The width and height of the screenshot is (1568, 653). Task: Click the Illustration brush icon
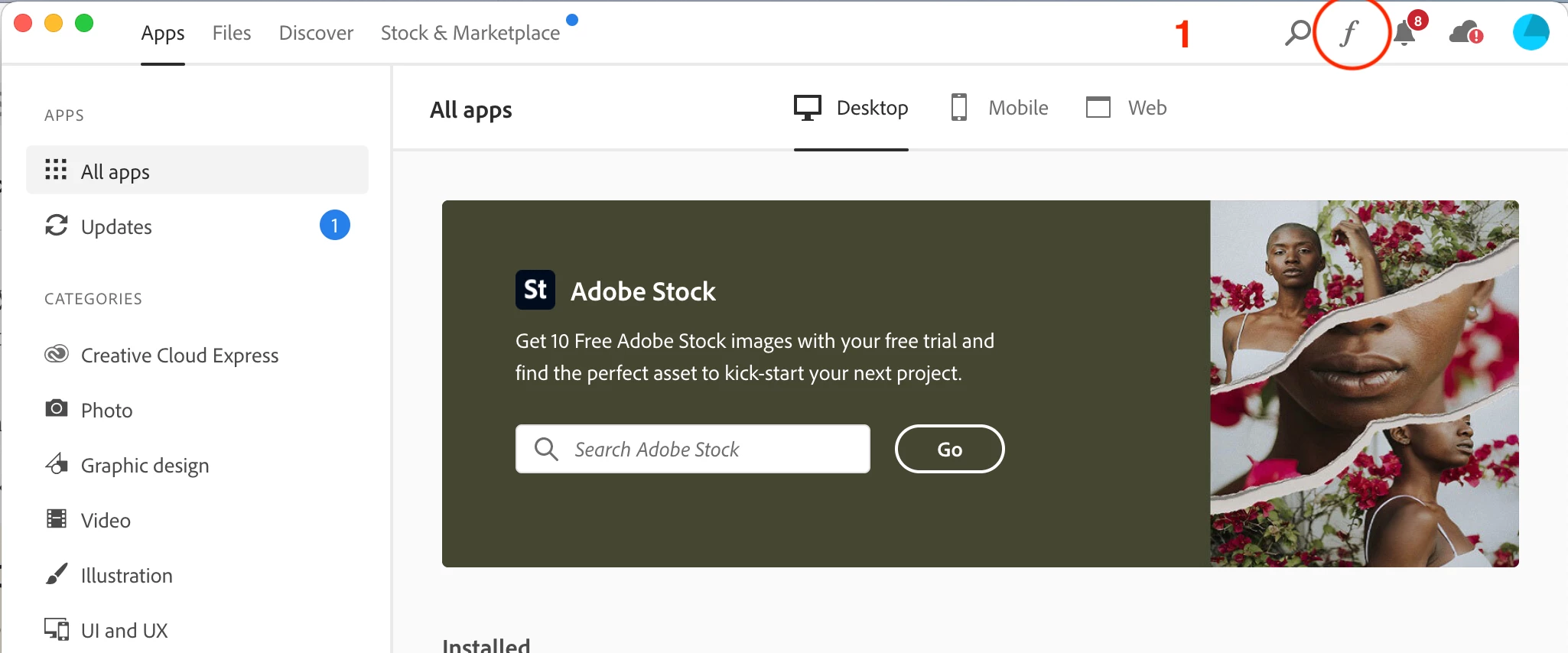tap(57, 573)
